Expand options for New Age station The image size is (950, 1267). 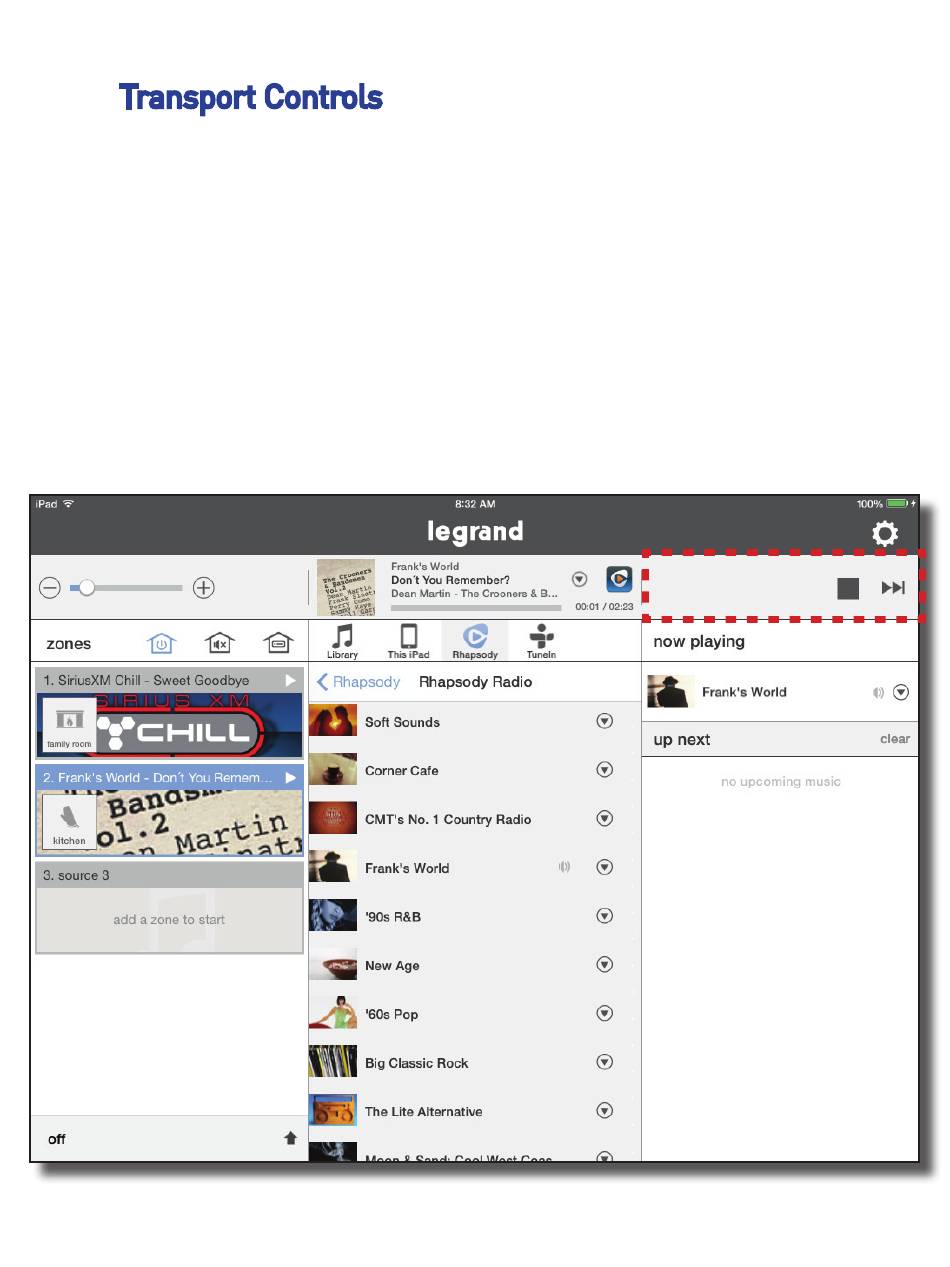604,965
